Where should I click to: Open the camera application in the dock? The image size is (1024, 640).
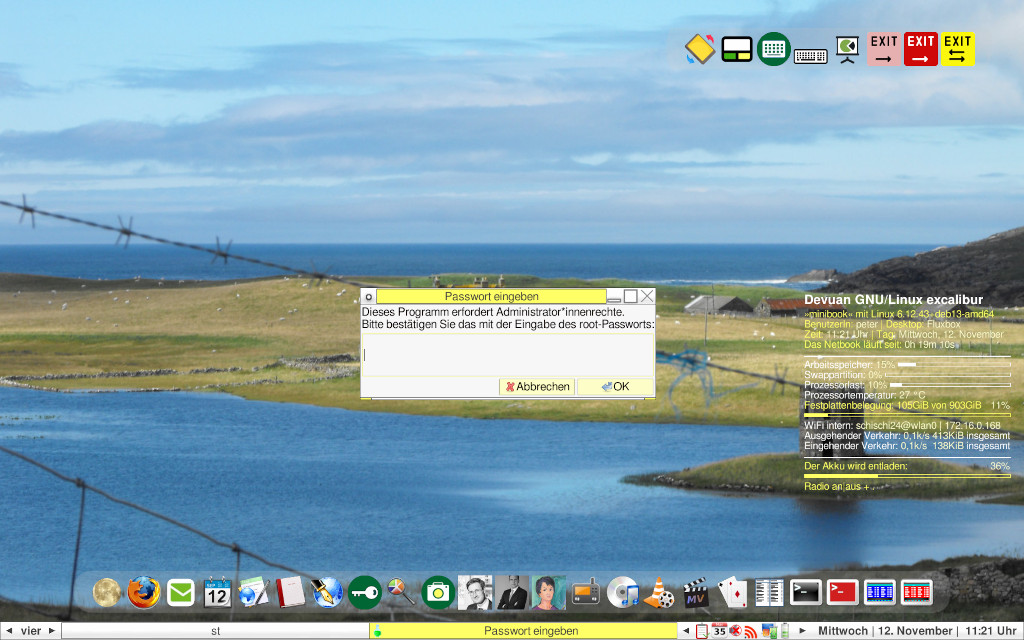[x=438, y=591]
